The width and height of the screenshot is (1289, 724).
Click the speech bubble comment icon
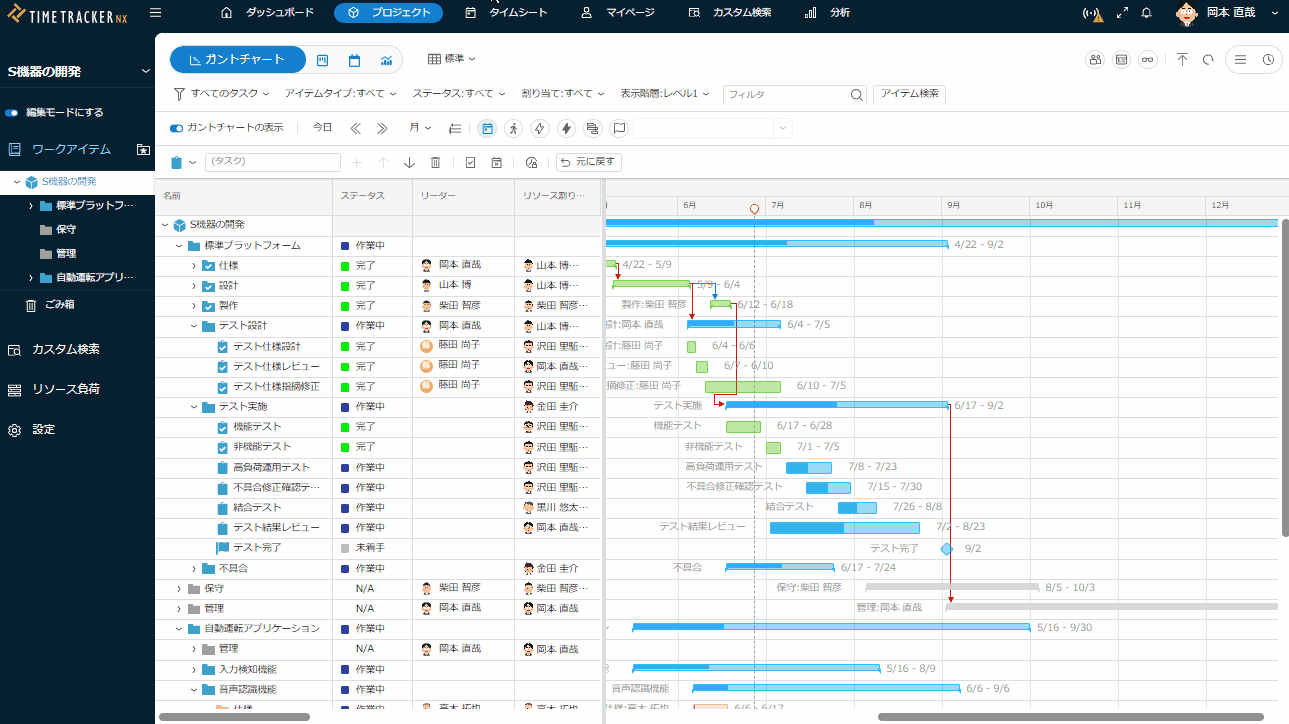tap(619, 128)
